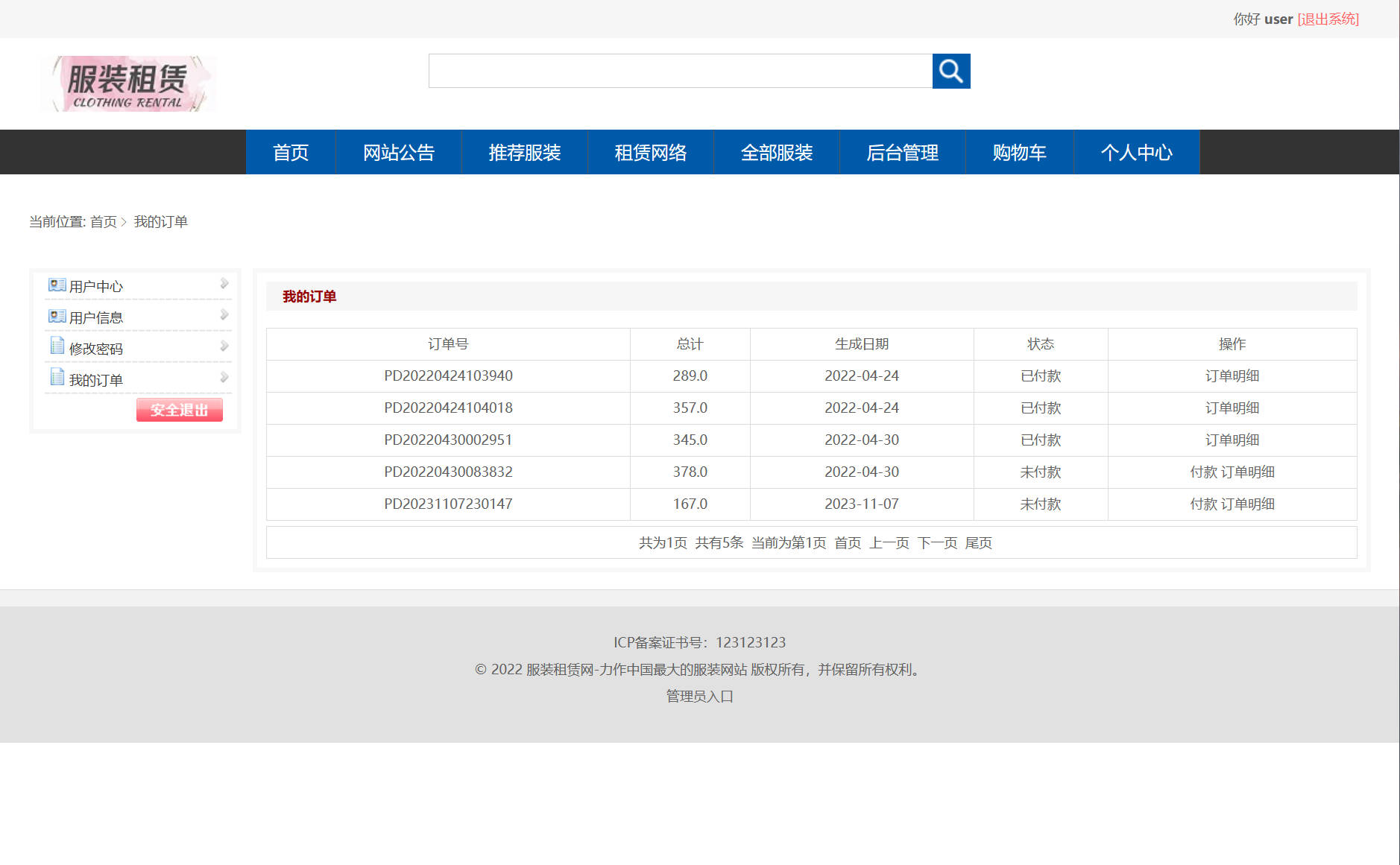Select the 用户中心 sidebar icon

pos(57,284)
